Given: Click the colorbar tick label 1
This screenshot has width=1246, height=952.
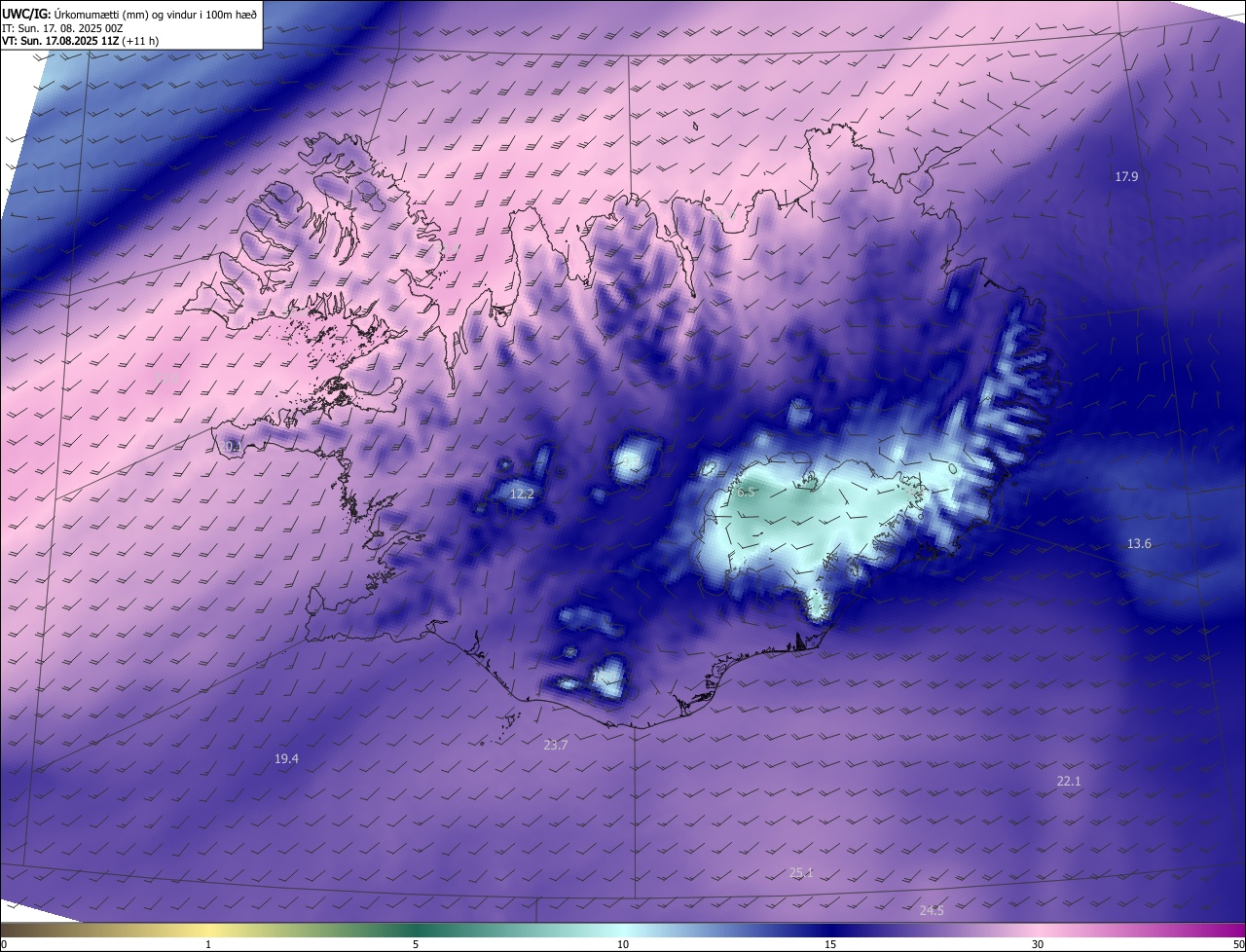Looking at the screenshot, I should coord(208,944).
